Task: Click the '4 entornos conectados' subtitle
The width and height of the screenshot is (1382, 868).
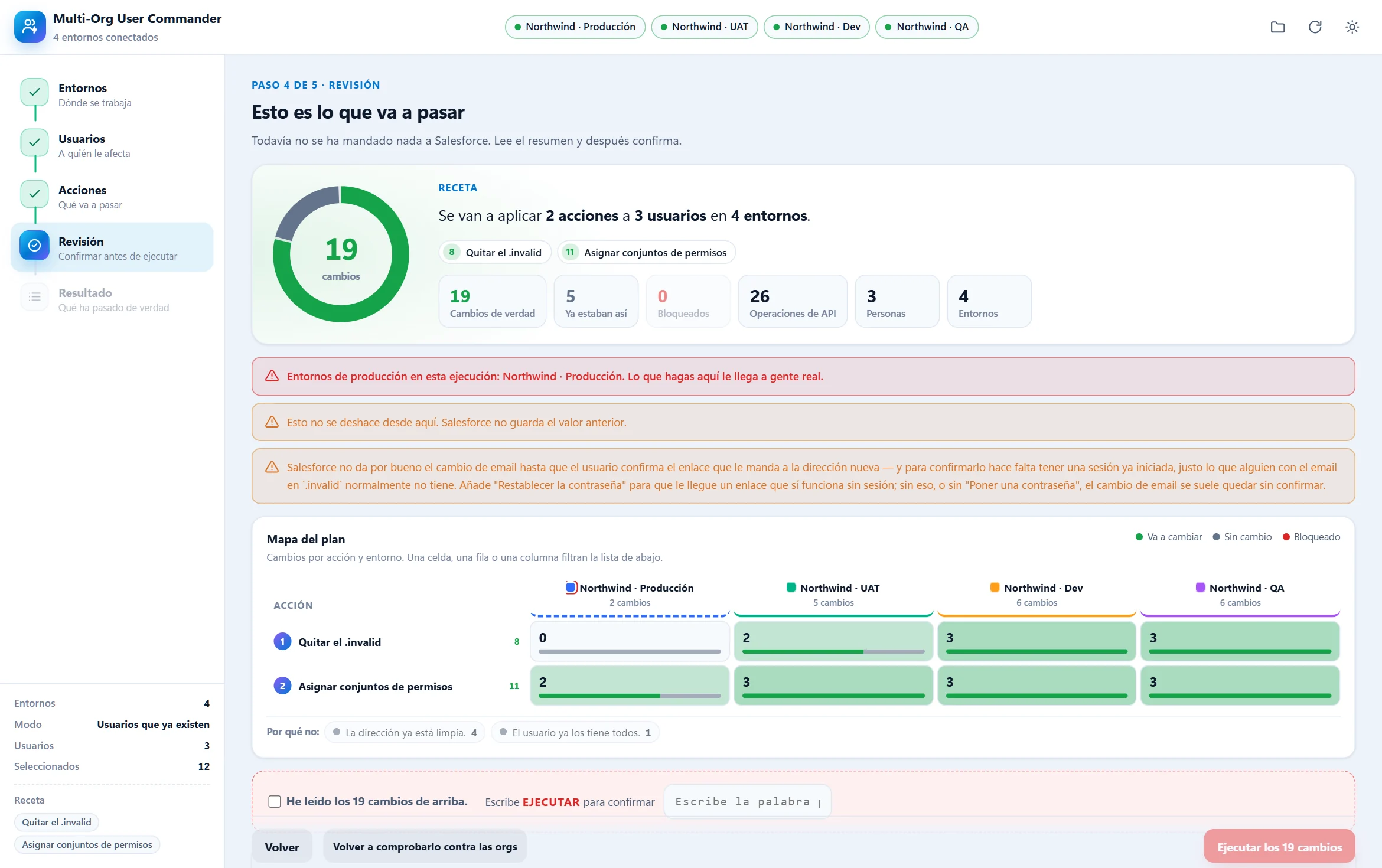Action: [x=106, y=37]
